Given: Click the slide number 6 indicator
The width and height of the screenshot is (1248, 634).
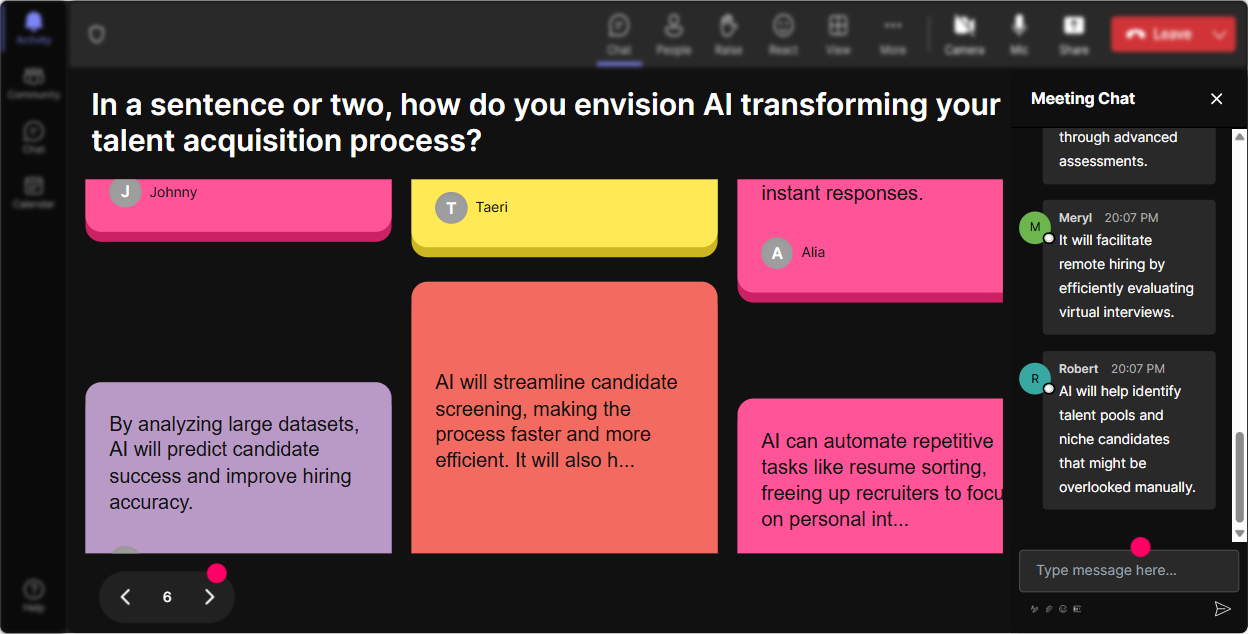Looking at the screenshot, I should 167,597.
